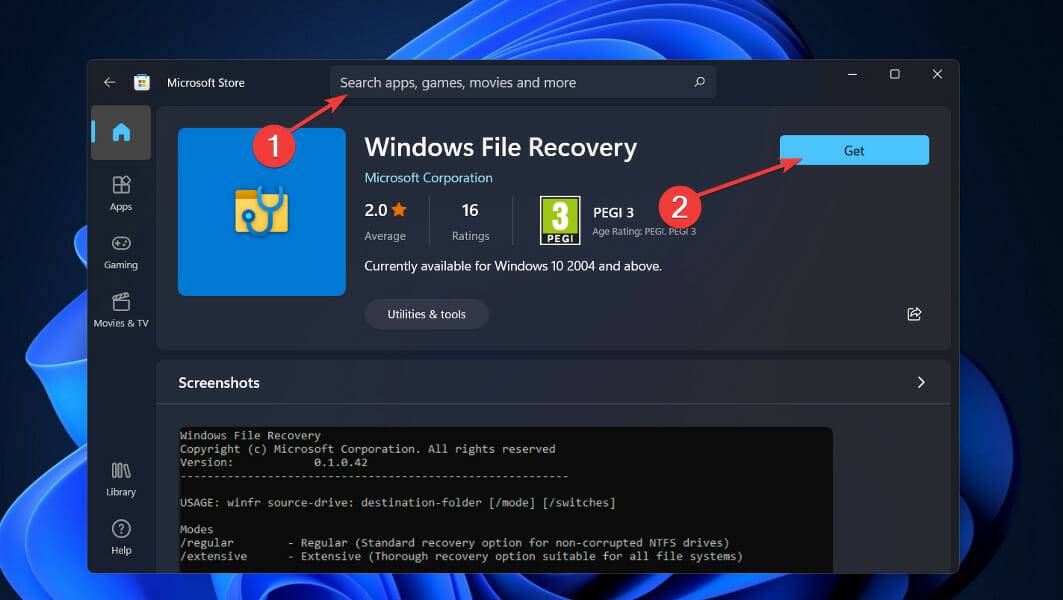Click Get to install Windows File Recovery
The width and height of the screenshot is (1063, 600).
tap(853, 150)
